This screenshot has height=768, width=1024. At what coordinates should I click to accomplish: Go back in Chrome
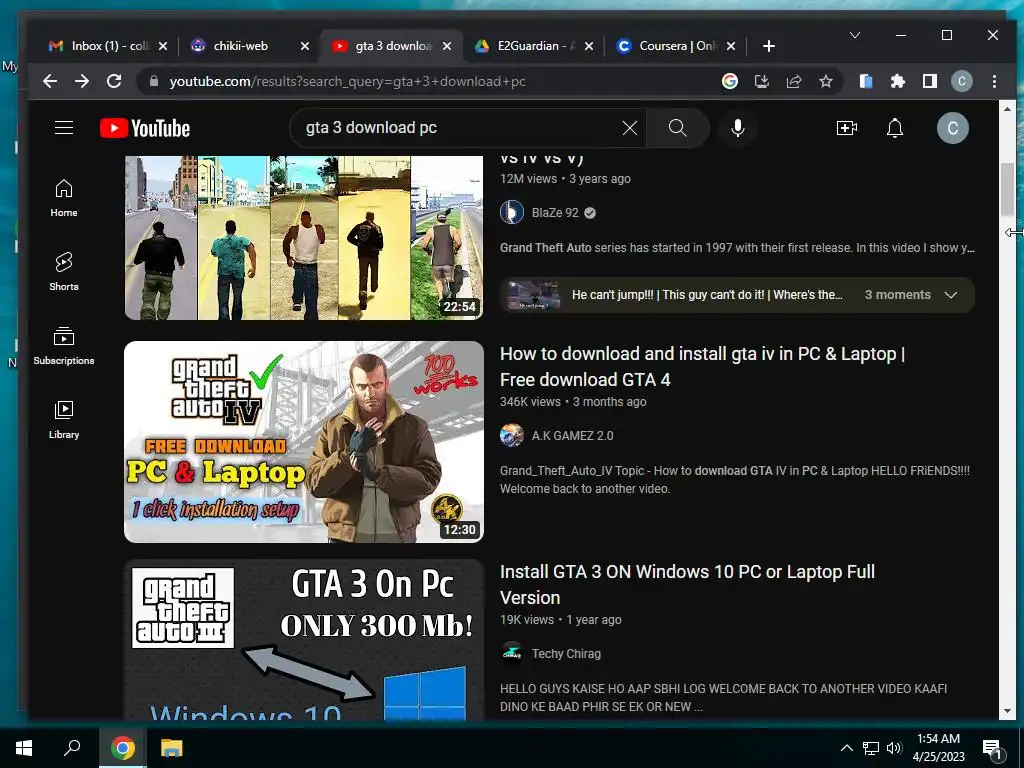coord(50,82)
